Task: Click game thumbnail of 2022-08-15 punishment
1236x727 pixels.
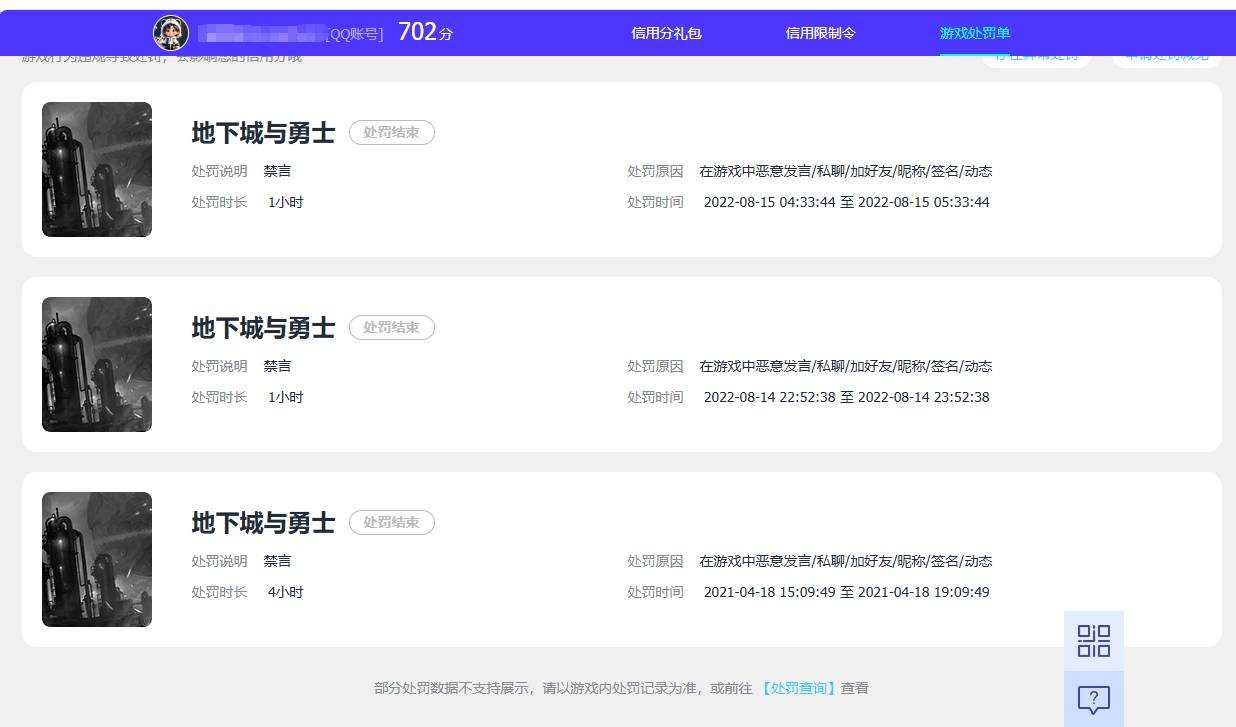Action: point(97,170)
